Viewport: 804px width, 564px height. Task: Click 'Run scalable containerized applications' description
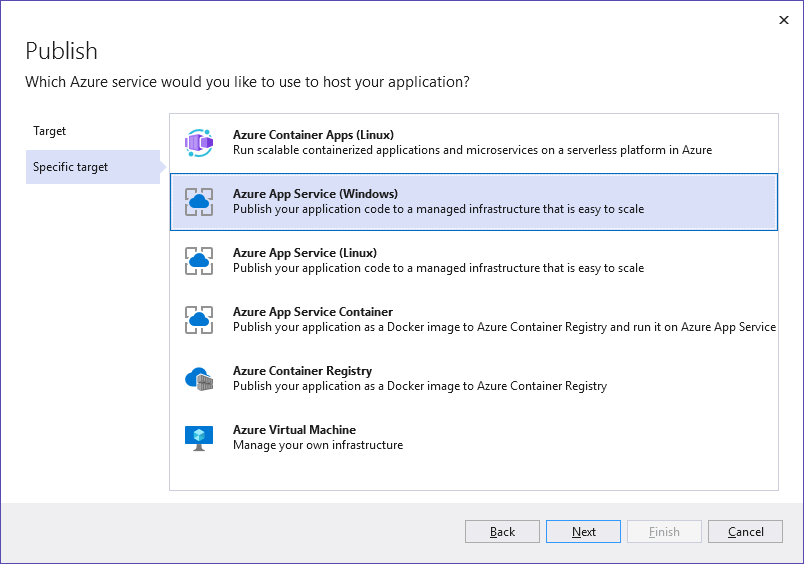pyautogui.click(x=472, y=150)
